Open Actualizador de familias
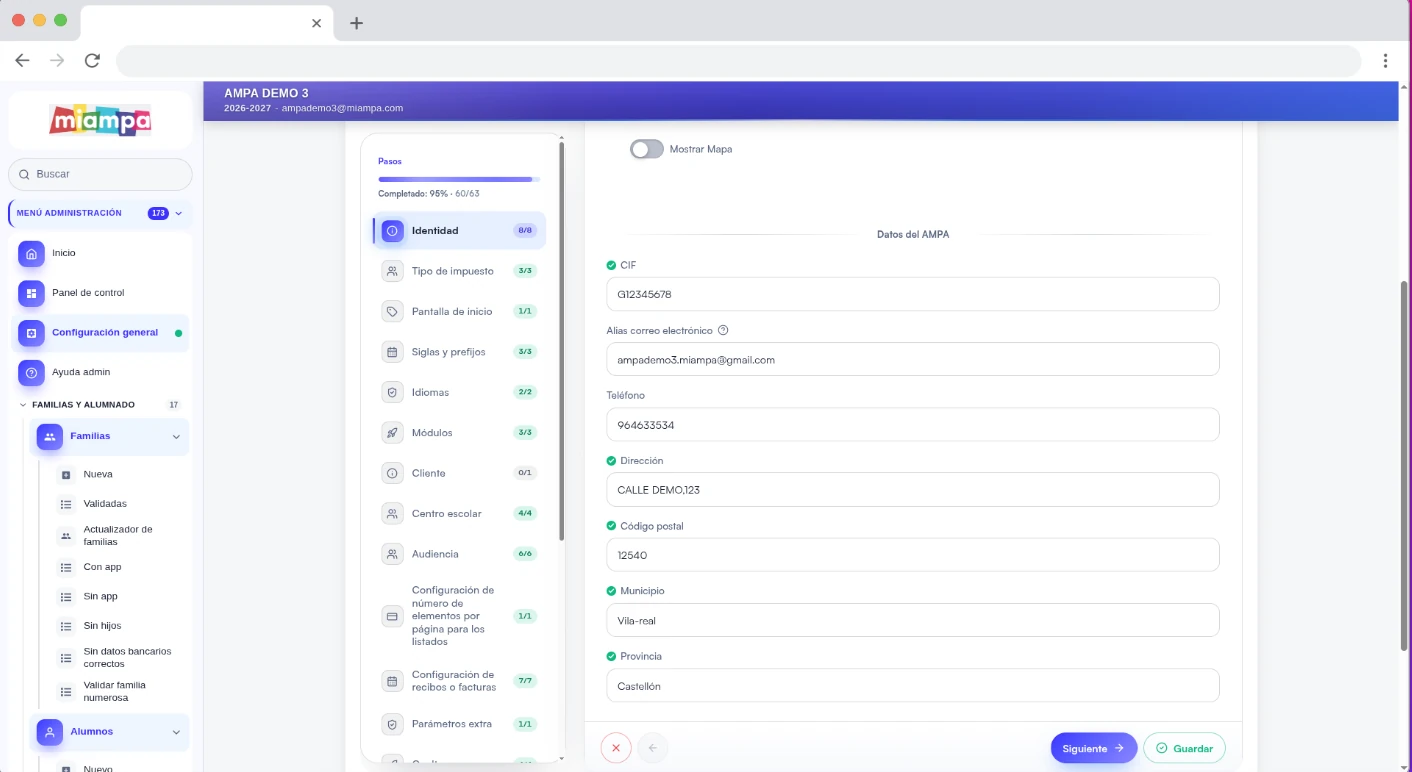This screenshot has width=1412, height=772. (118, 536)
